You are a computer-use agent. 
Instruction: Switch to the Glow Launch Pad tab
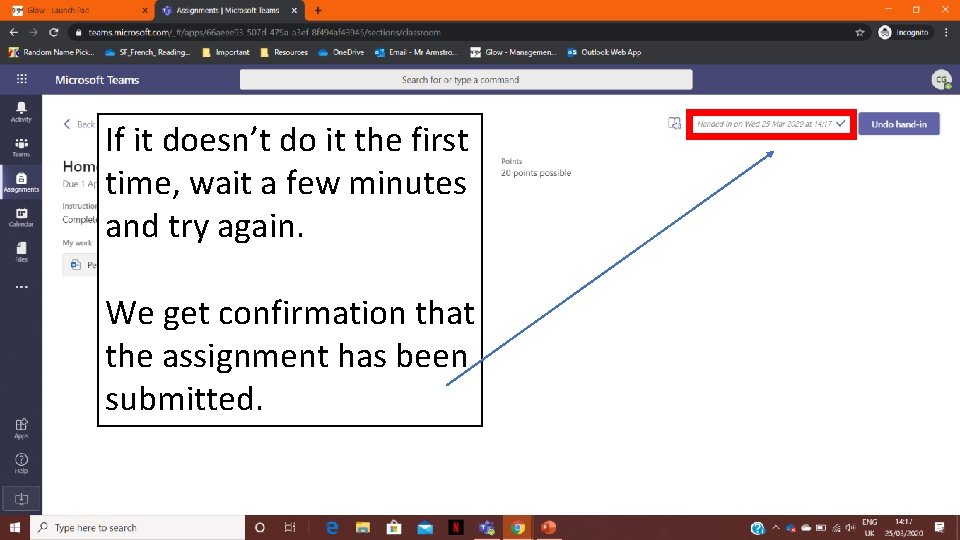[x=78, y=10]
